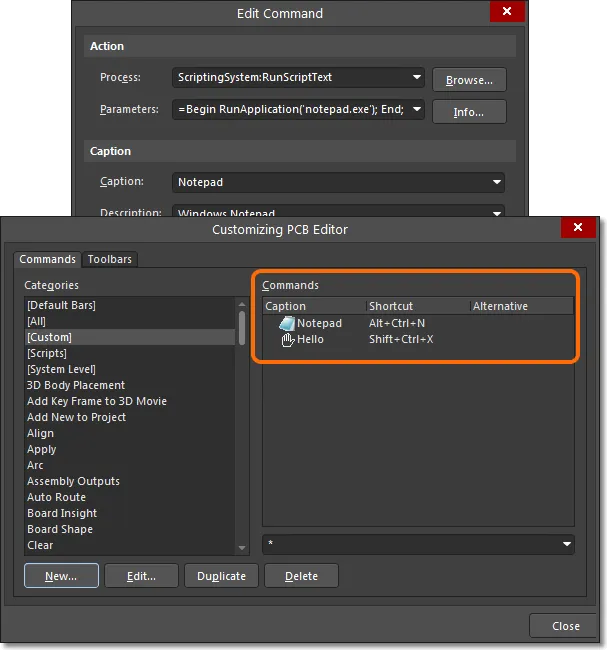Click the Notepad command icon
Image resolution: width=607 pixels, height=650 pixels.
(x=287, y=323)
